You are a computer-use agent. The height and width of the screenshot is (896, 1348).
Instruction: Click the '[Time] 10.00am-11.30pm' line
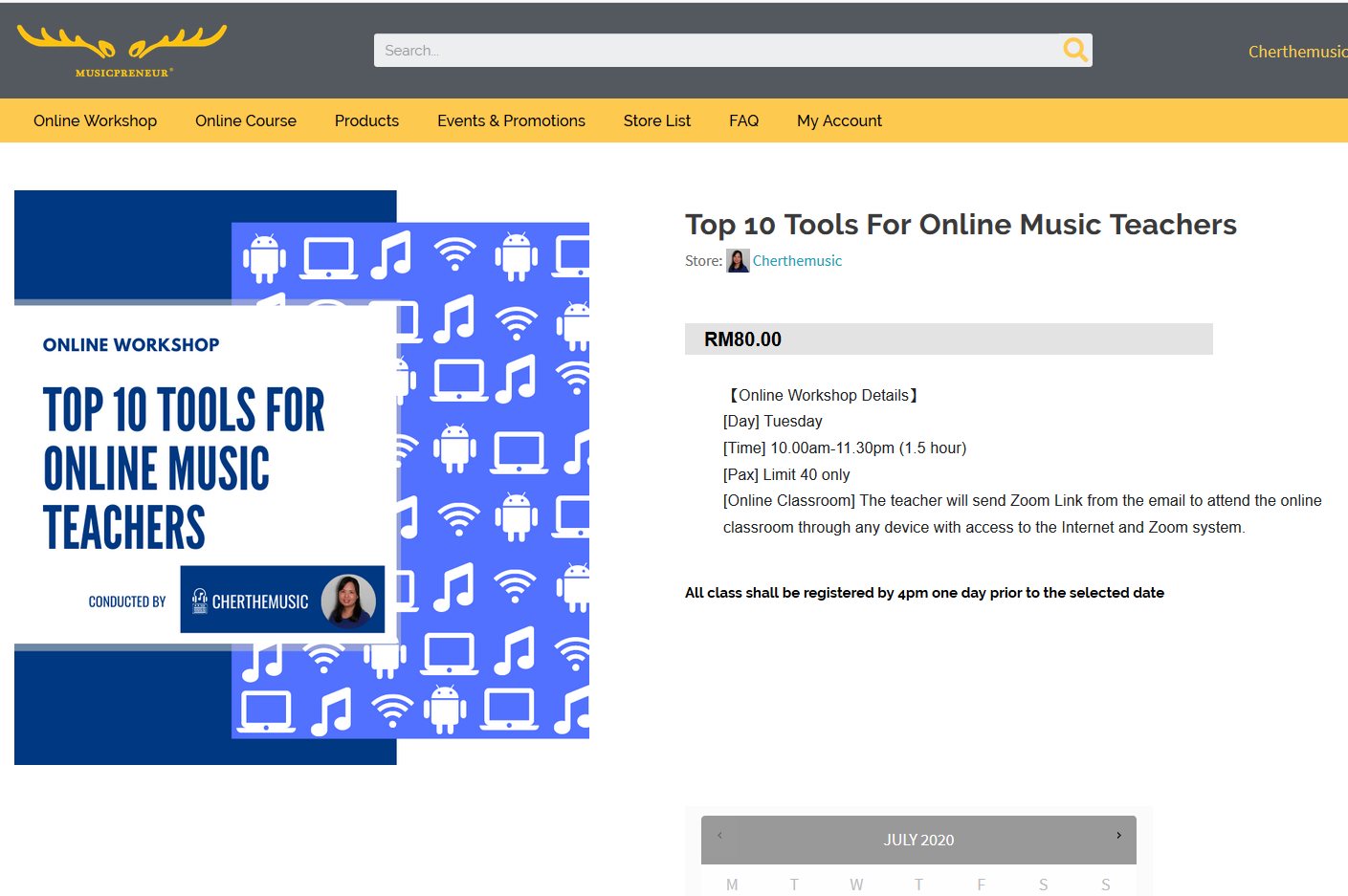coord(845,448)
